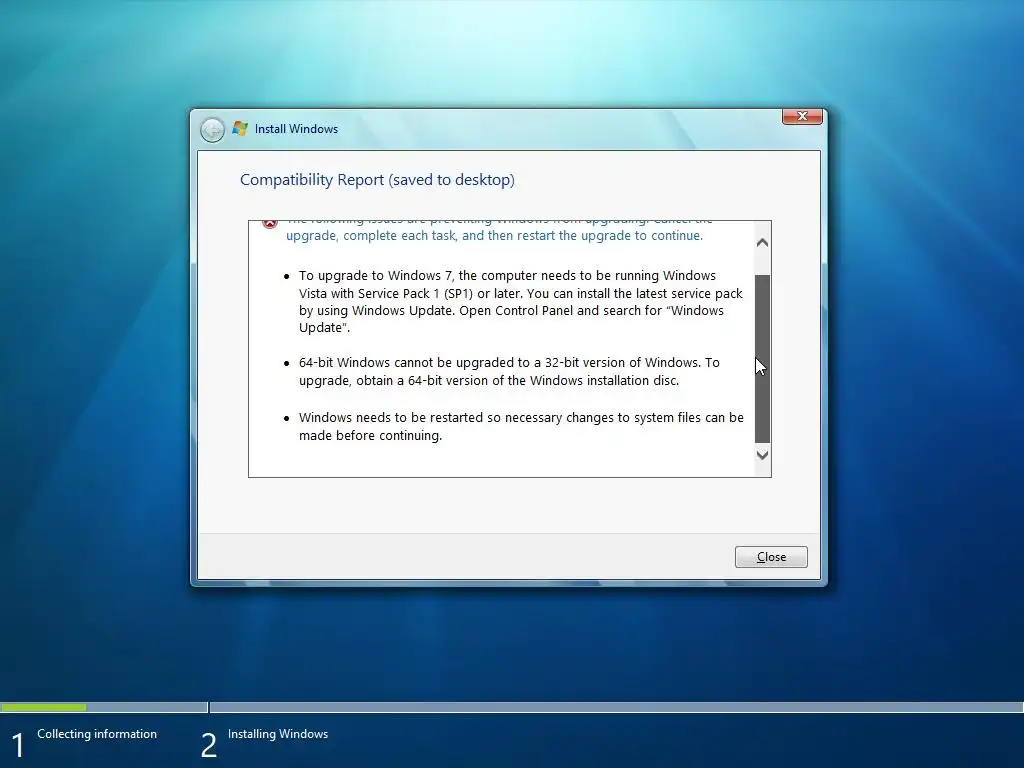The image size is (1024, 768).
Task: Click the blue 'upgrade, complete each task' line
Action: (494, 236)
